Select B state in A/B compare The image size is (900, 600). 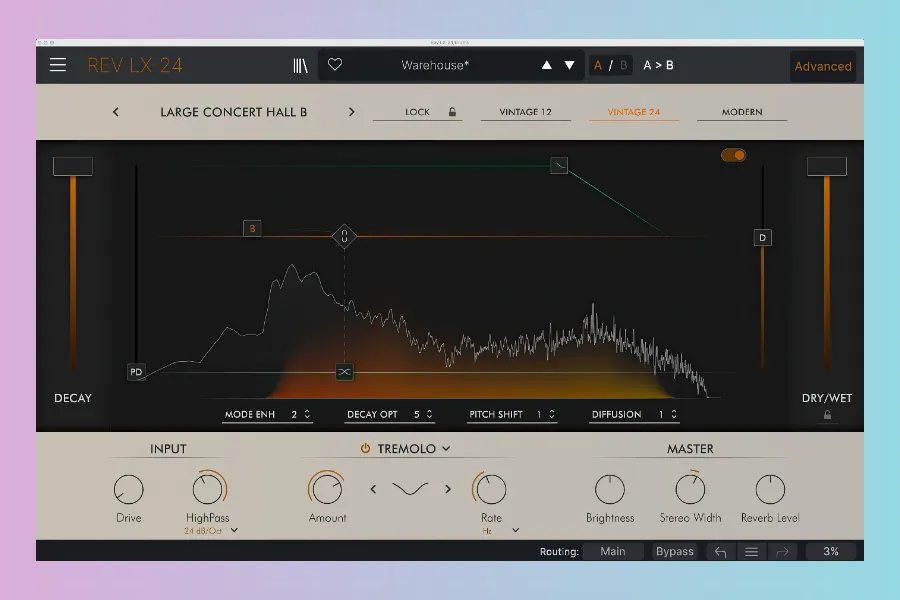tap(623, 65)
